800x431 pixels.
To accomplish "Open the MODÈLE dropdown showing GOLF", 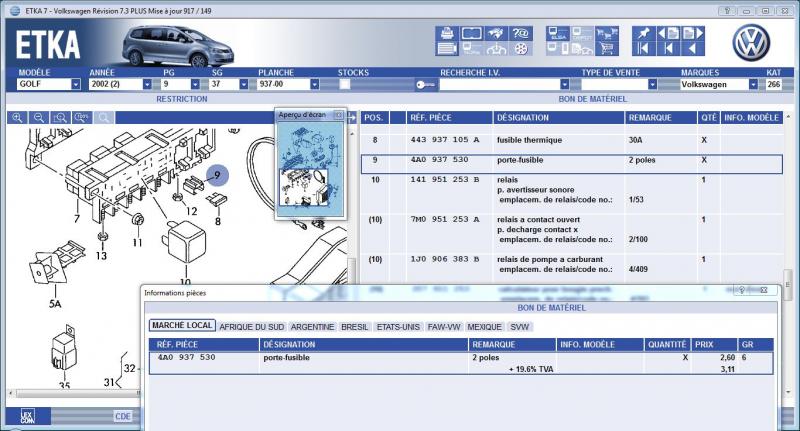I will (76, 84).
